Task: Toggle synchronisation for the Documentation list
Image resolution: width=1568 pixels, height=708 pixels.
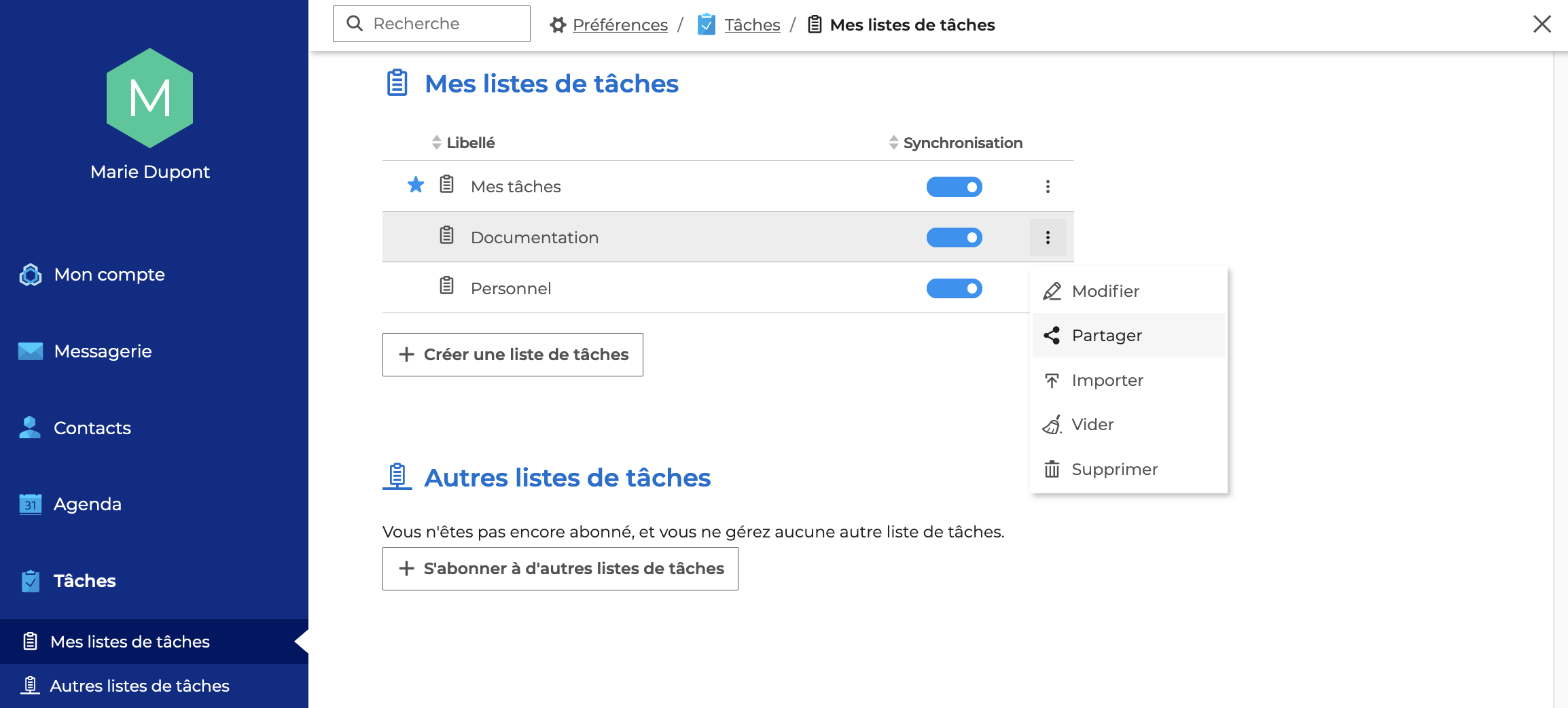Action: coord(954,238)
